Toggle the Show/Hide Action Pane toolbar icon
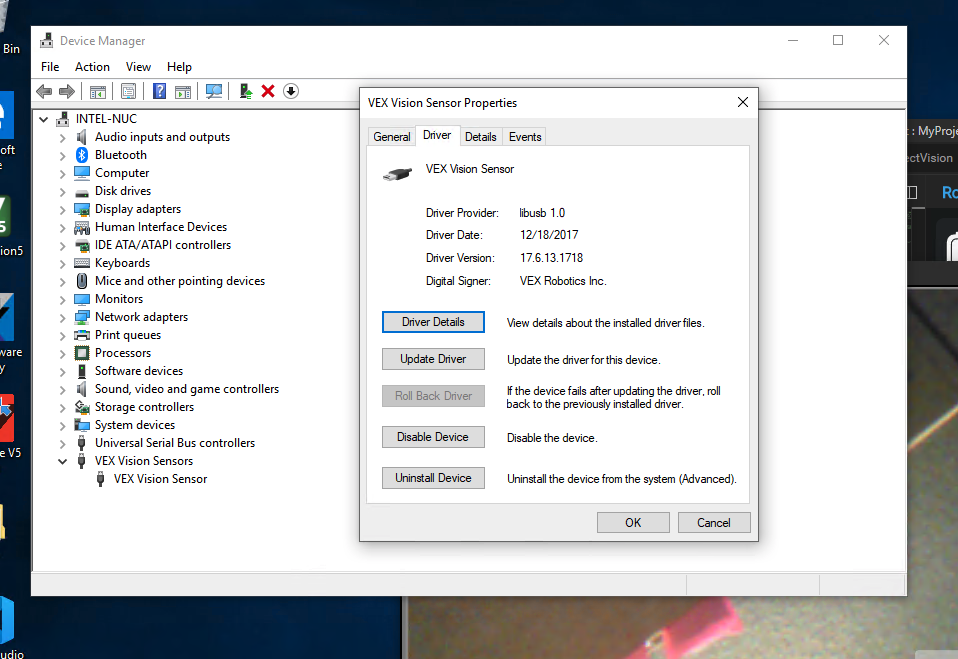Image resolution: width=958 pixels, height=659 pixels. (x=183, y=92)
